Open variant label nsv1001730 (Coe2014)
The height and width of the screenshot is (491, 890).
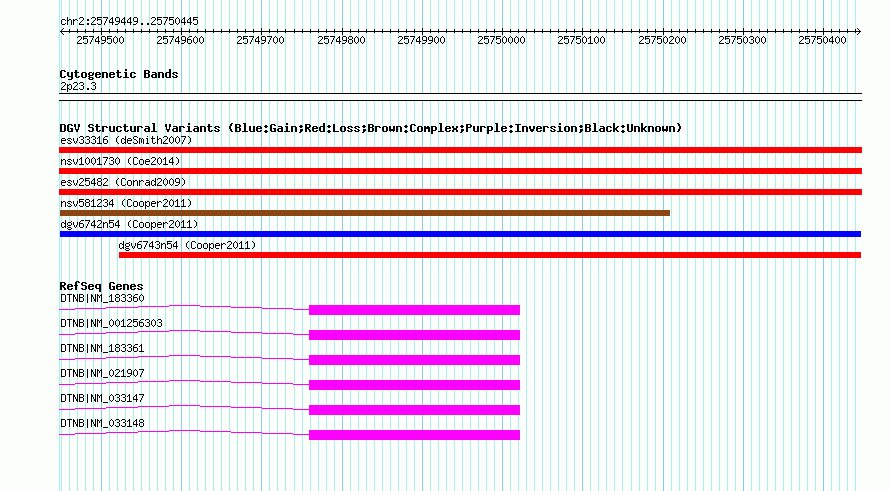(x=120, y=161)
